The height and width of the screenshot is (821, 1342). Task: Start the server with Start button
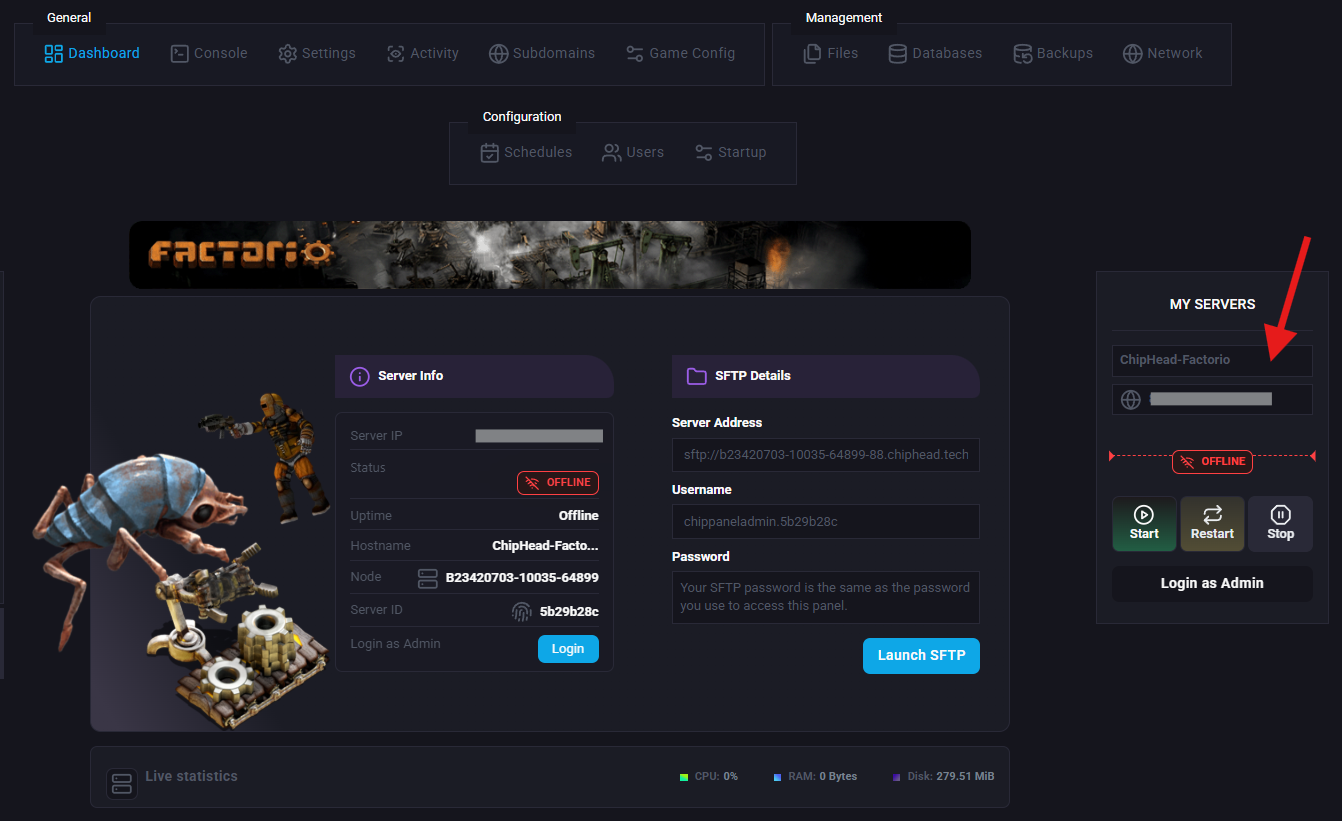pos(1144,524)
